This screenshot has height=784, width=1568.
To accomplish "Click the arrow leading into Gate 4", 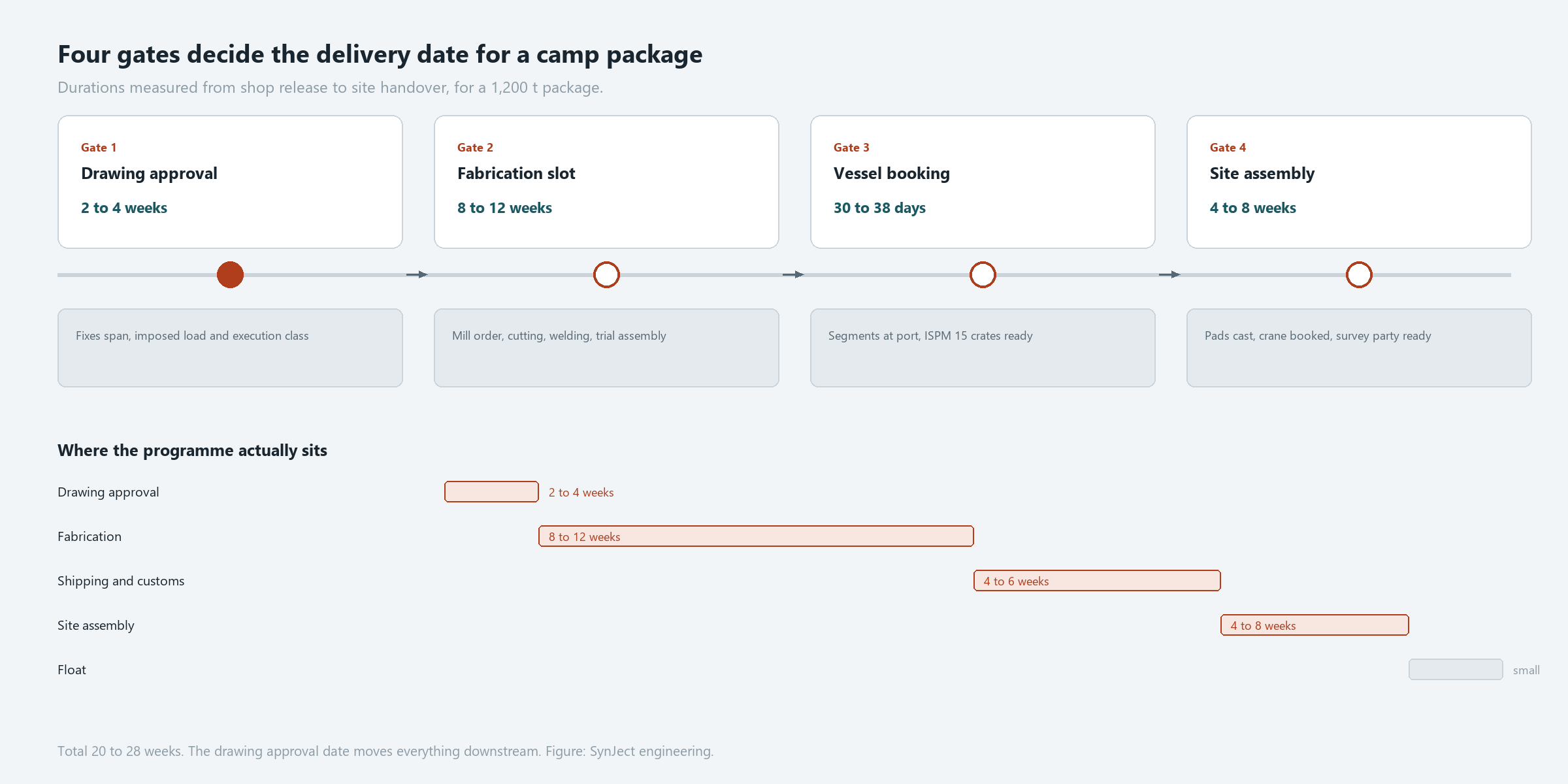I will click(x=1170, y=274).
